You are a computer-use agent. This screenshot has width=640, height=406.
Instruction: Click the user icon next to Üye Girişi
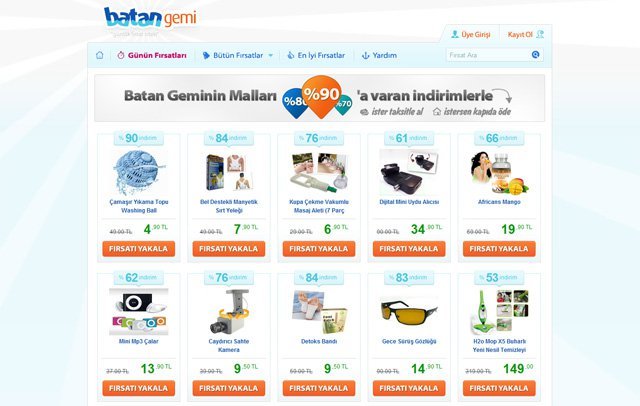coord(455,34)
